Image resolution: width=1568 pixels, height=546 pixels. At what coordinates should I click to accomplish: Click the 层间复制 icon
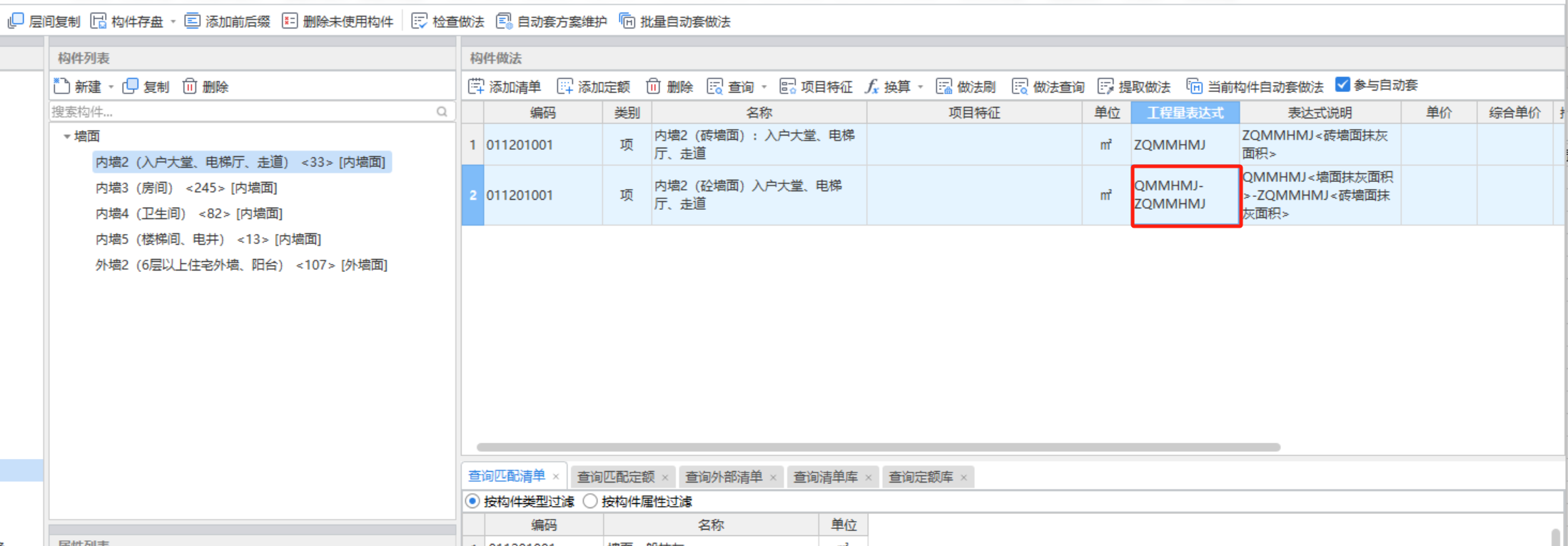pos(16,21)
